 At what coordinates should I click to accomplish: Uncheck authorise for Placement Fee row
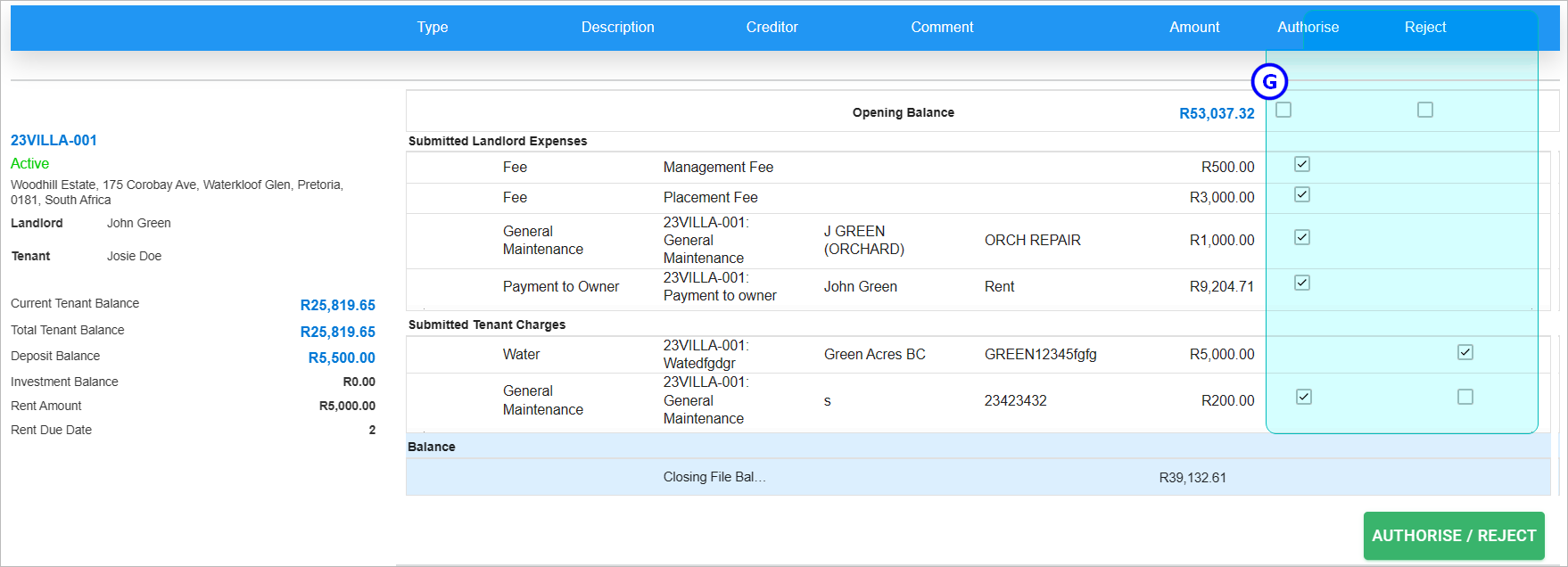[1302, 194]
